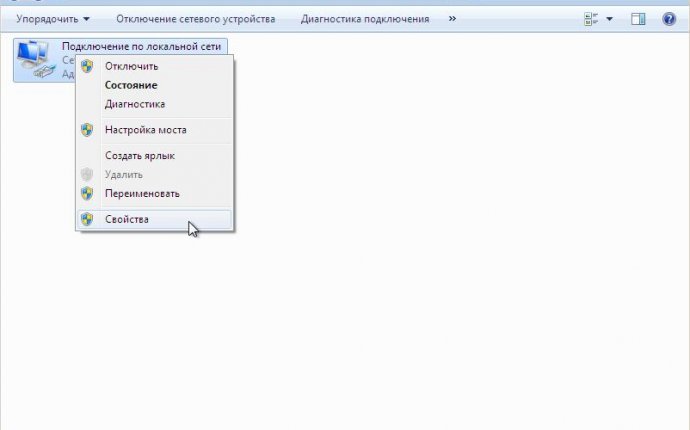Click the grey shield icon beside Удалить
This screenshot has width=690, height=430.
pos(87,175)
